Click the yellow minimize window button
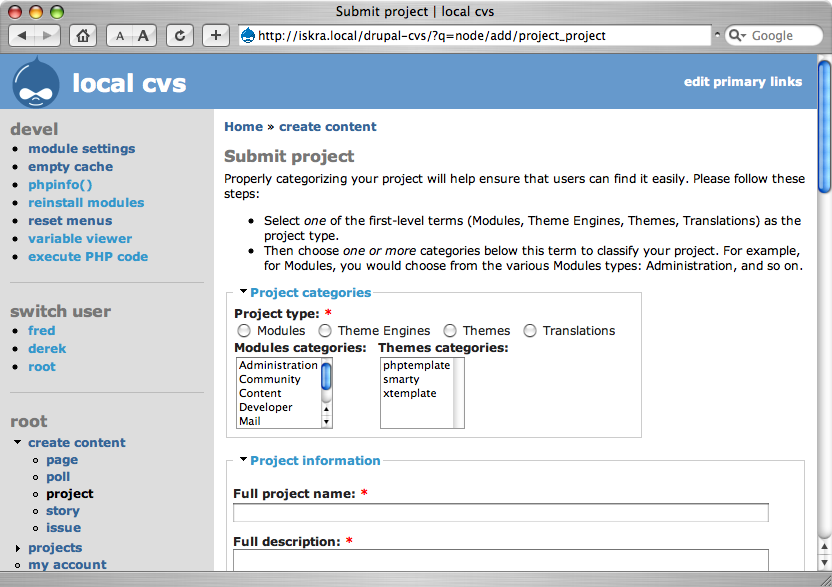Screen dimensions: 832x587 pyautogui.click(x=36, y=12)
